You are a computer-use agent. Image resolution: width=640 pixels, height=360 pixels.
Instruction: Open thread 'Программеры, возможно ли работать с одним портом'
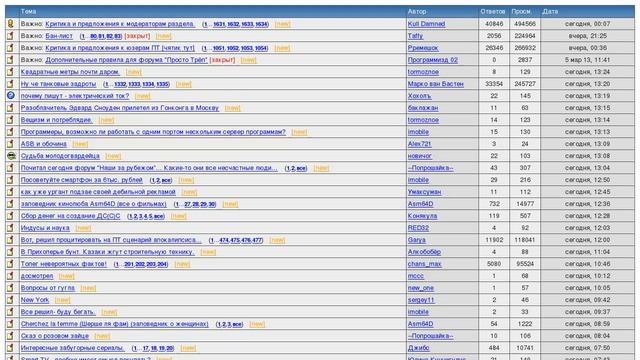[x=153, y=132]
